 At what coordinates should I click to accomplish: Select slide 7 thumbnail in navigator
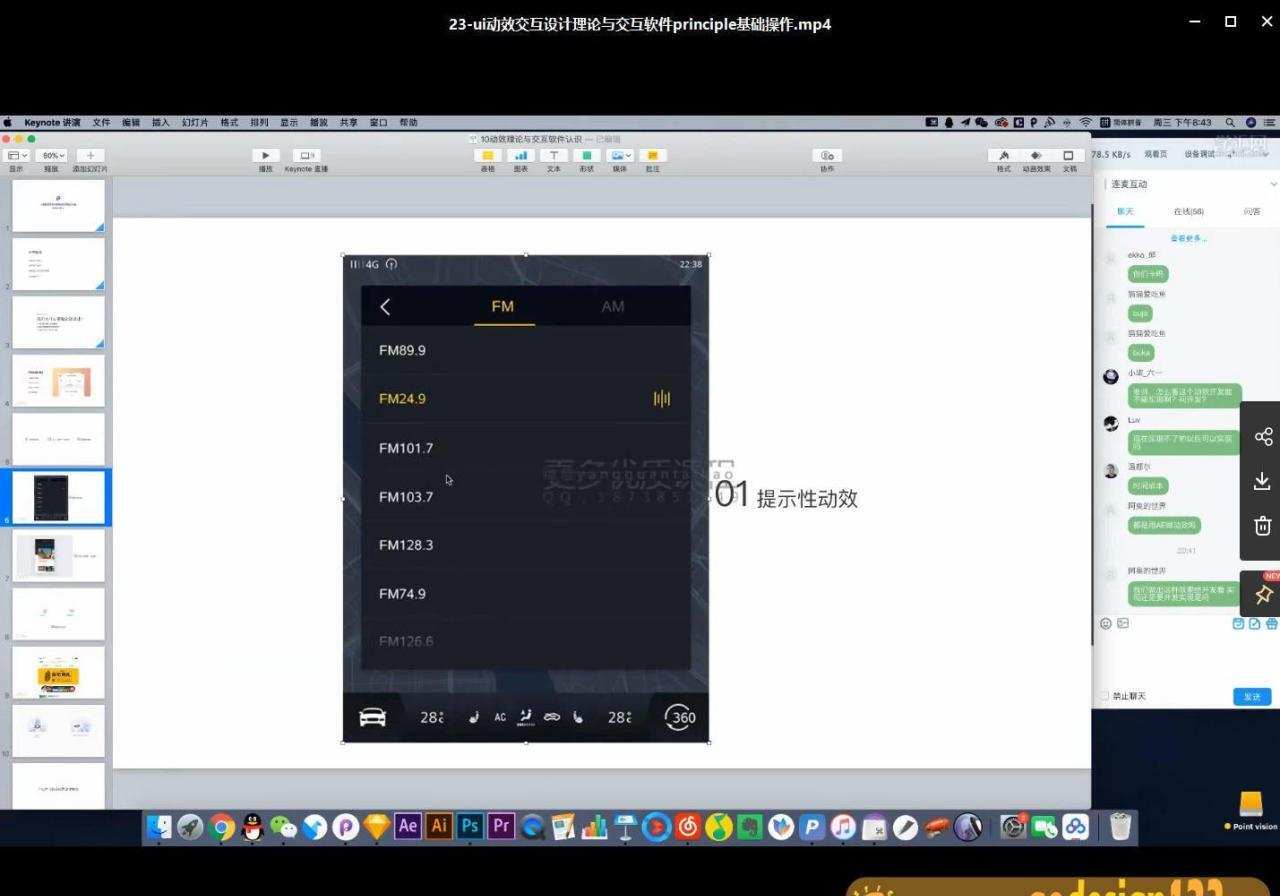coord(58,556)
